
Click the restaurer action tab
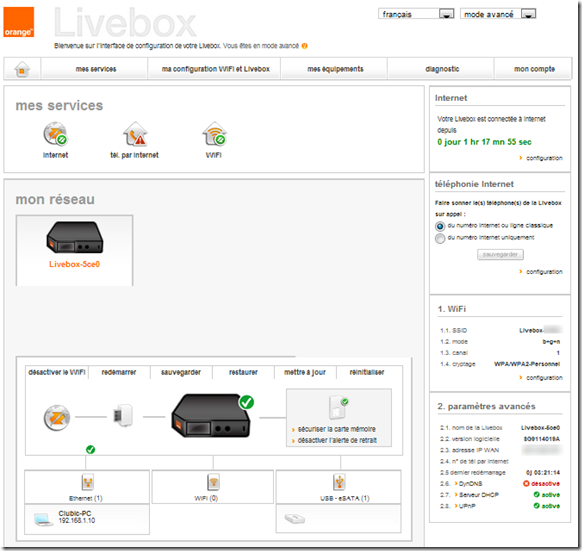point(243,372)
